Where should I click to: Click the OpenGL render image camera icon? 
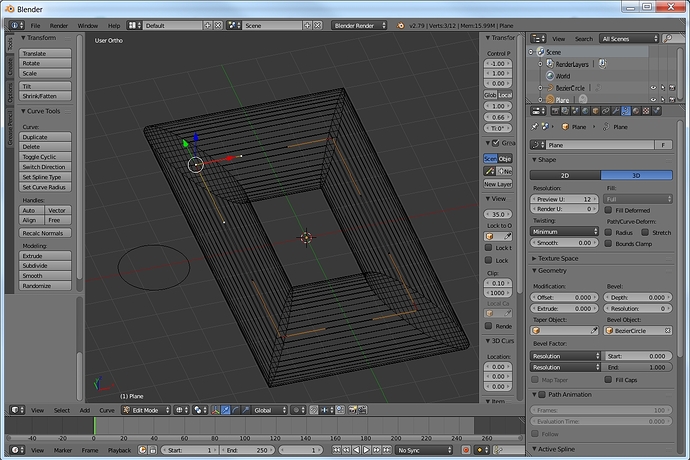352,410
